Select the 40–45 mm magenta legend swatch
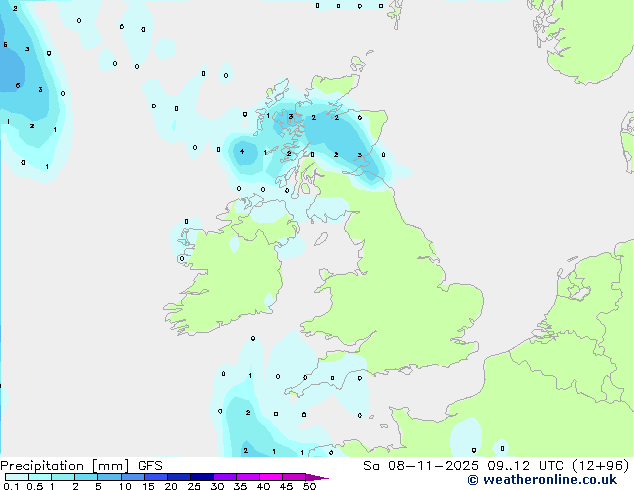 coord(271,477)
